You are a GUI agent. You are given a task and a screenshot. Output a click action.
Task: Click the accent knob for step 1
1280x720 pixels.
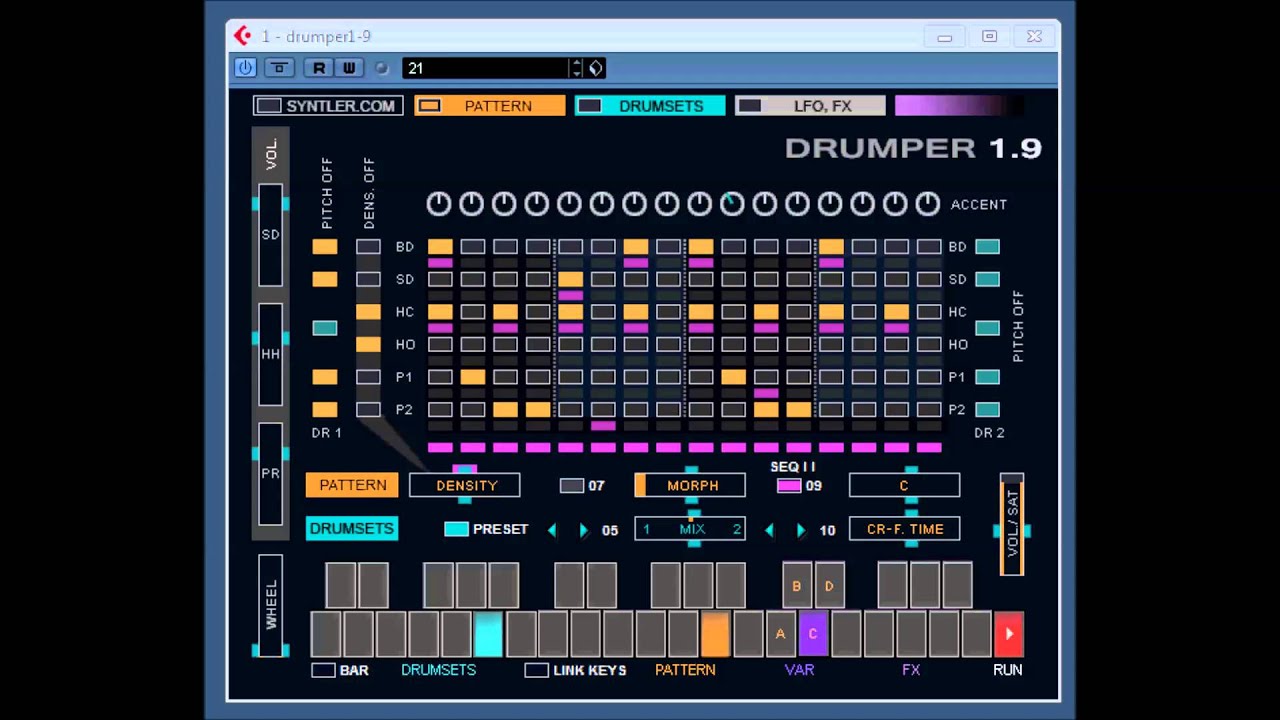pos(439,204)
